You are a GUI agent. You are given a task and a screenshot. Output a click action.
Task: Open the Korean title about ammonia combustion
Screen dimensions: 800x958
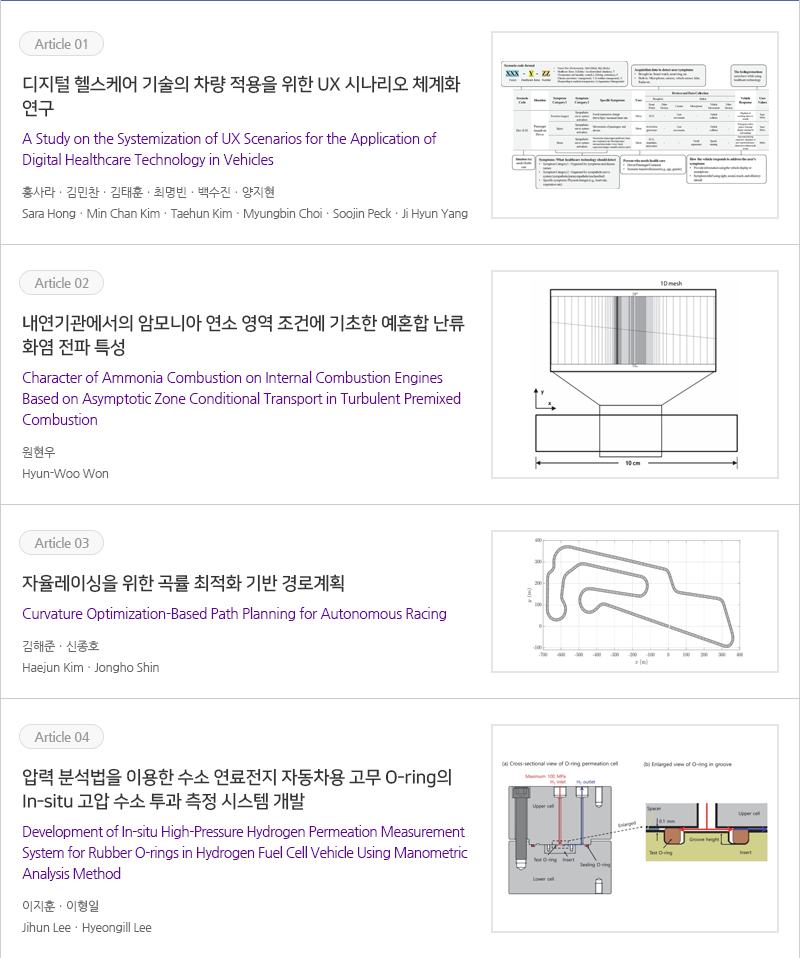click(243, 335)
